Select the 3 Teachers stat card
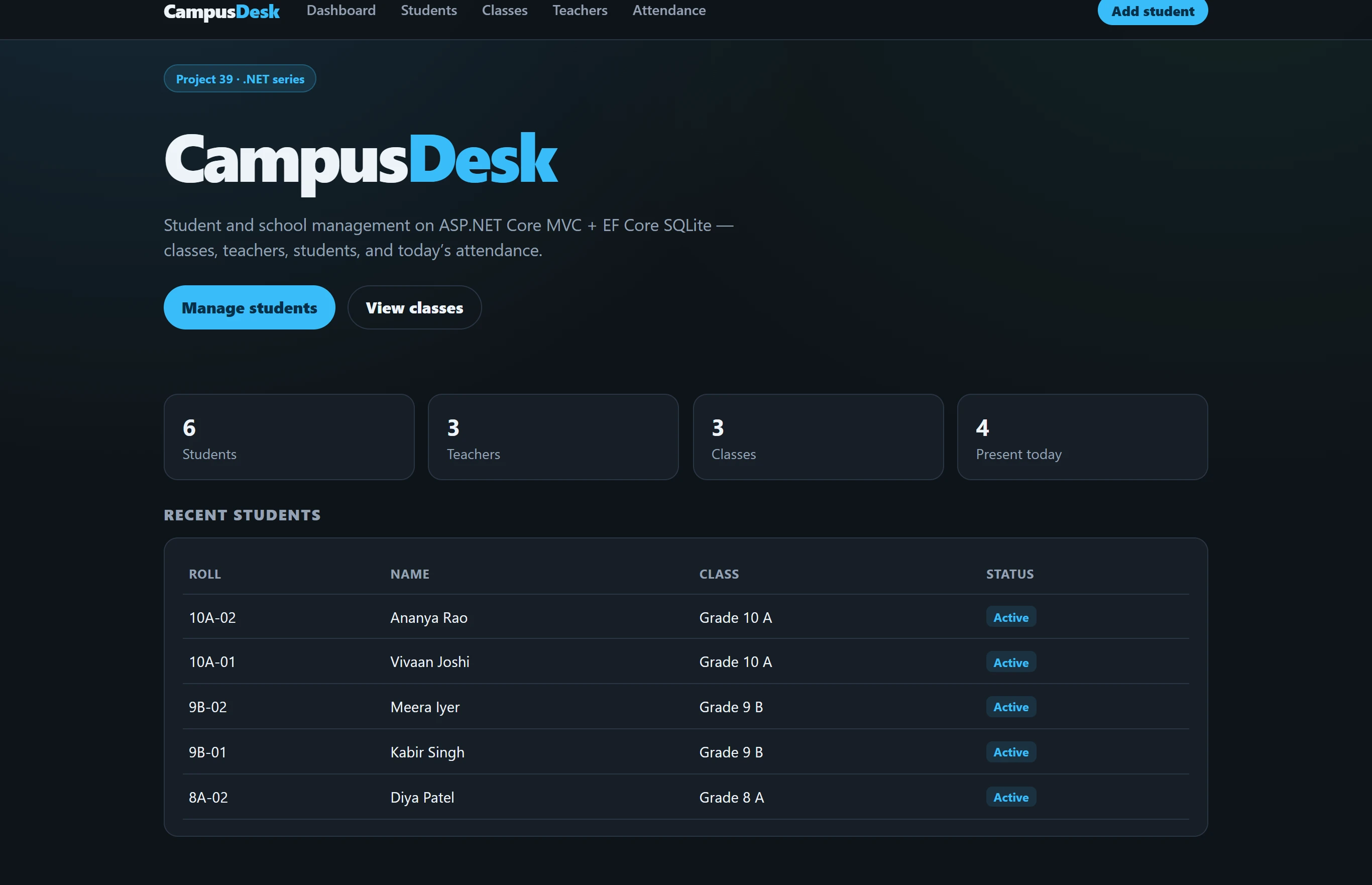 pyautogui.click(x=553, y=437)
